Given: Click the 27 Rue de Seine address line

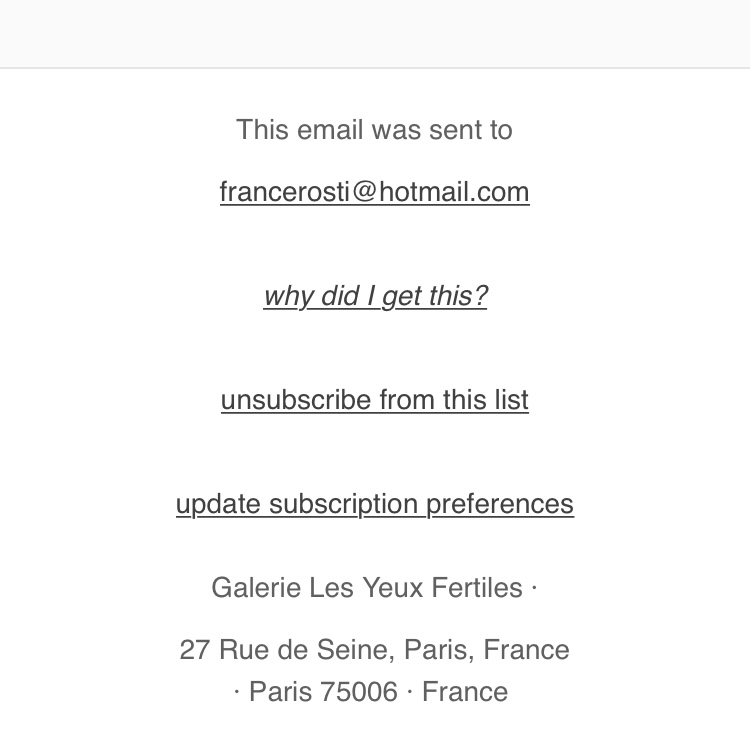Looking at the screenshot, I should [374, 650].
